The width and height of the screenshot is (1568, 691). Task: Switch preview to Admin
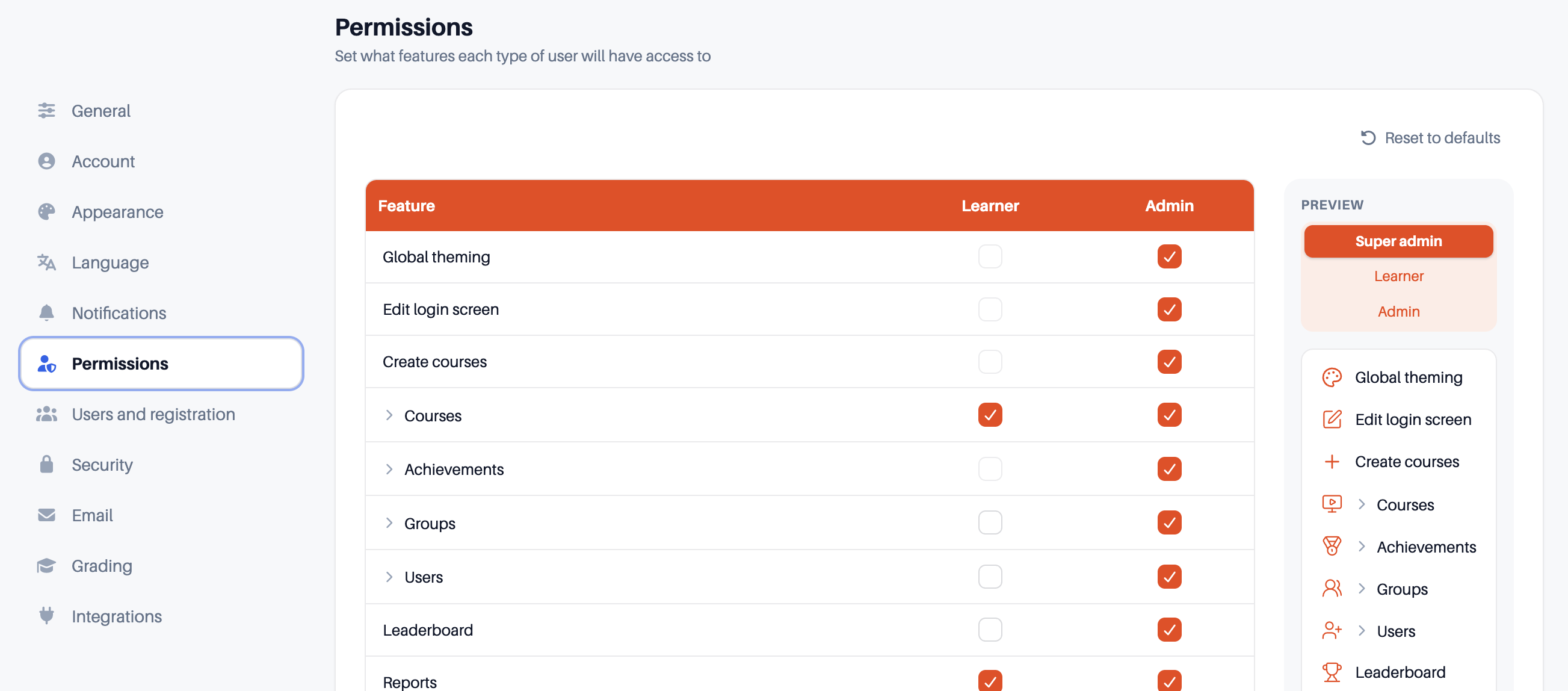click(1398, 312)
